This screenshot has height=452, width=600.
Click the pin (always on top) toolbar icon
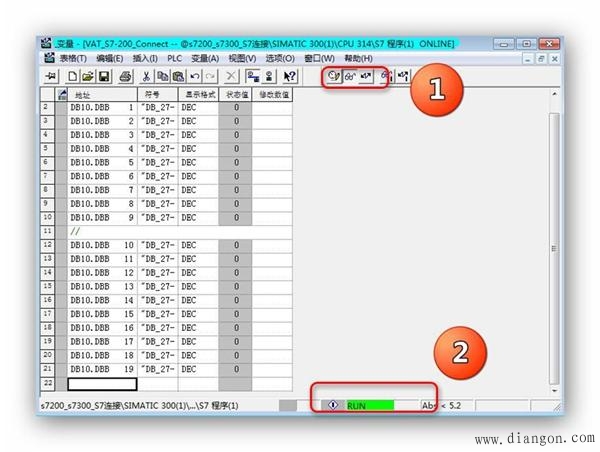click(x=51, y=76)
